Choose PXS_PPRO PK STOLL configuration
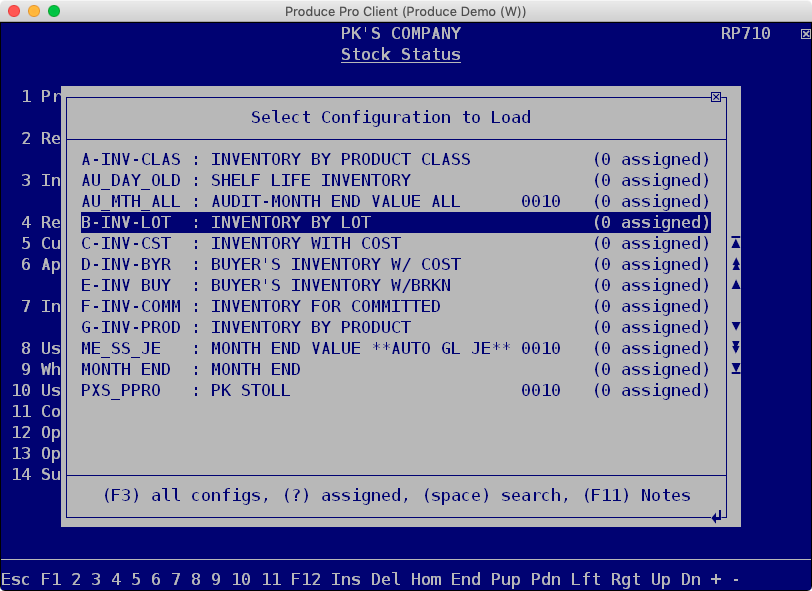This screenshot has width=812, height=591. point(396,390)
